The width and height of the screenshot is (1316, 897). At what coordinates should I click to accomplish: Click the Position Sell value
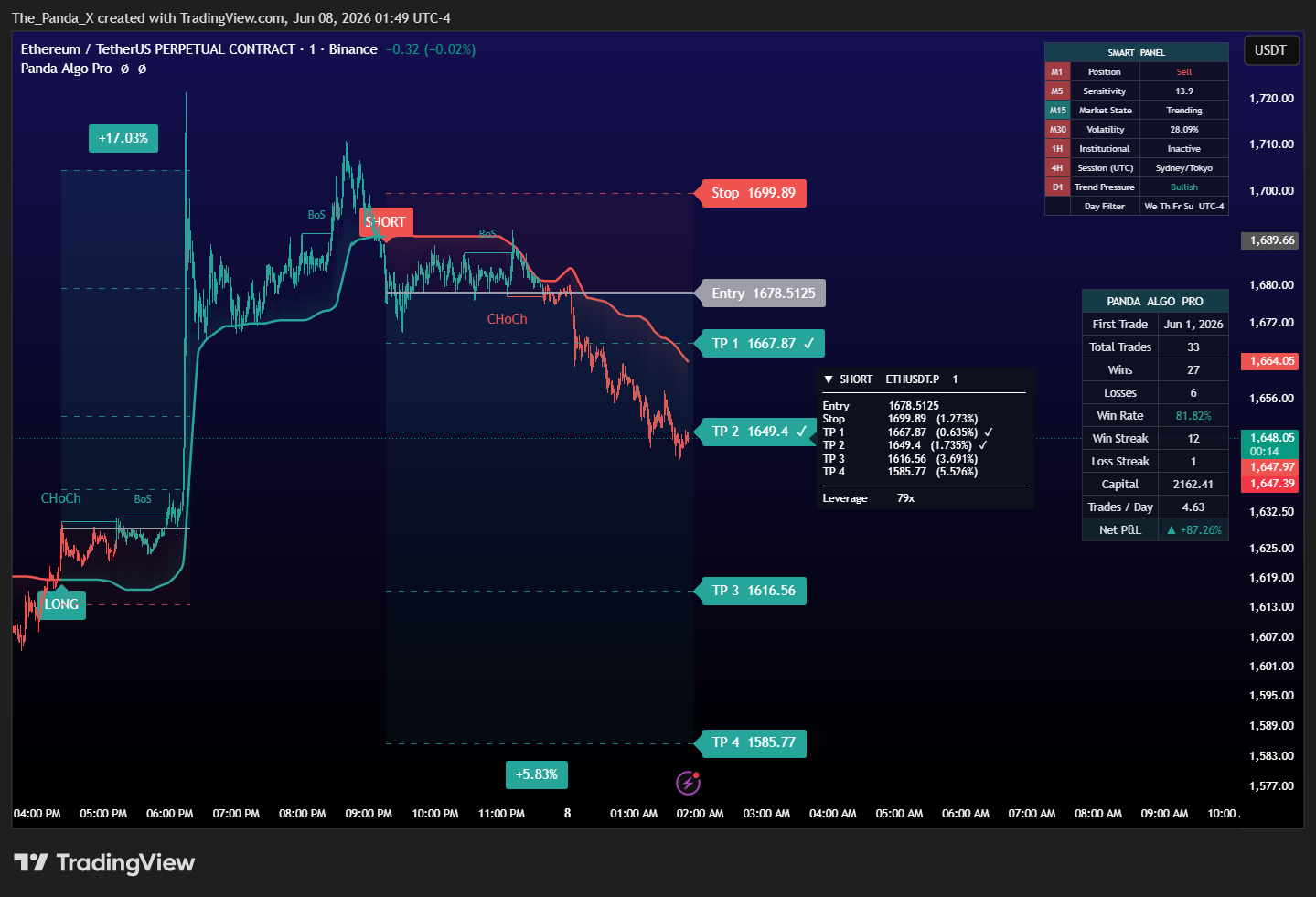[1184, 71]
